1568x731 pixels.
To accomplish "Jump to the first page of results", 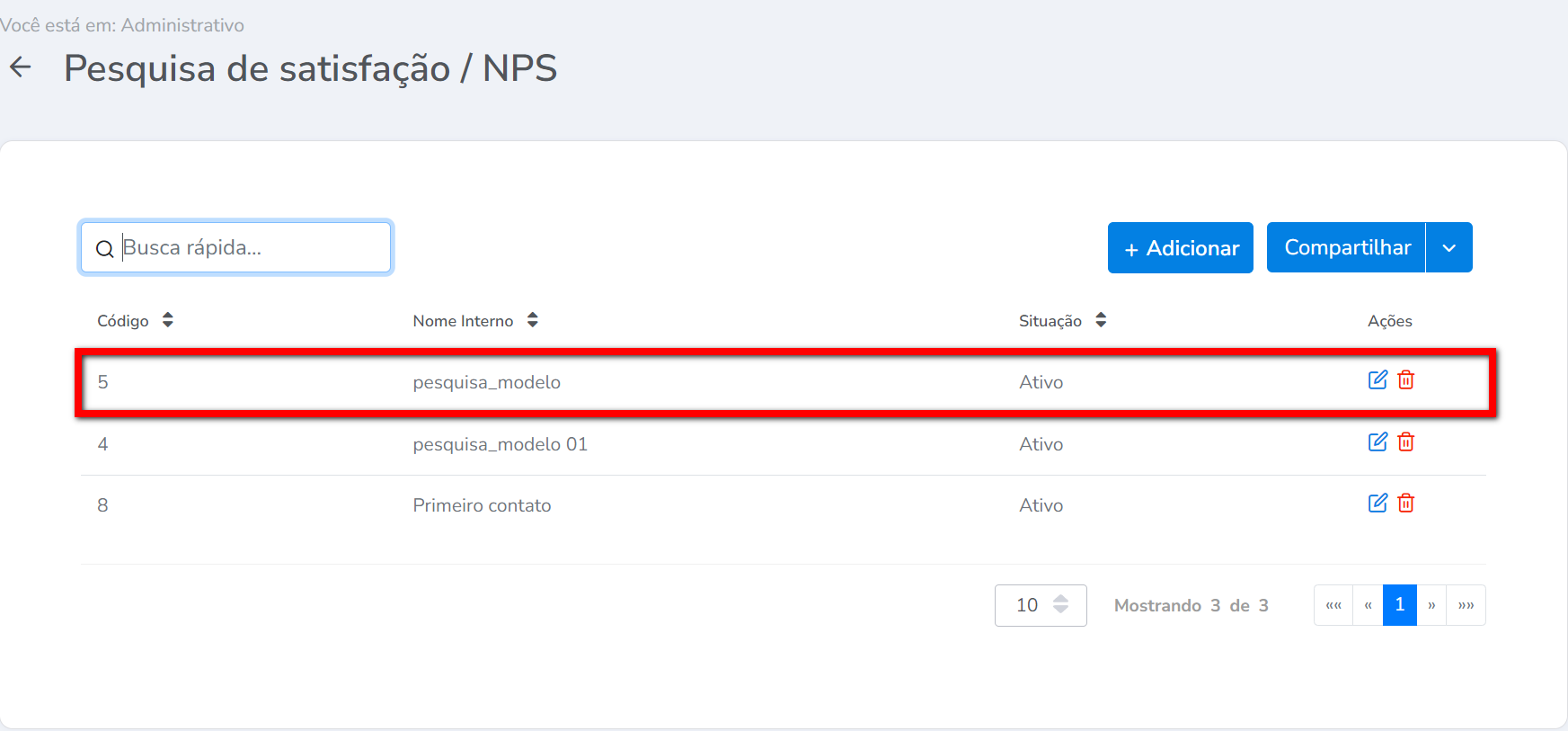I will click(1333, 605).
